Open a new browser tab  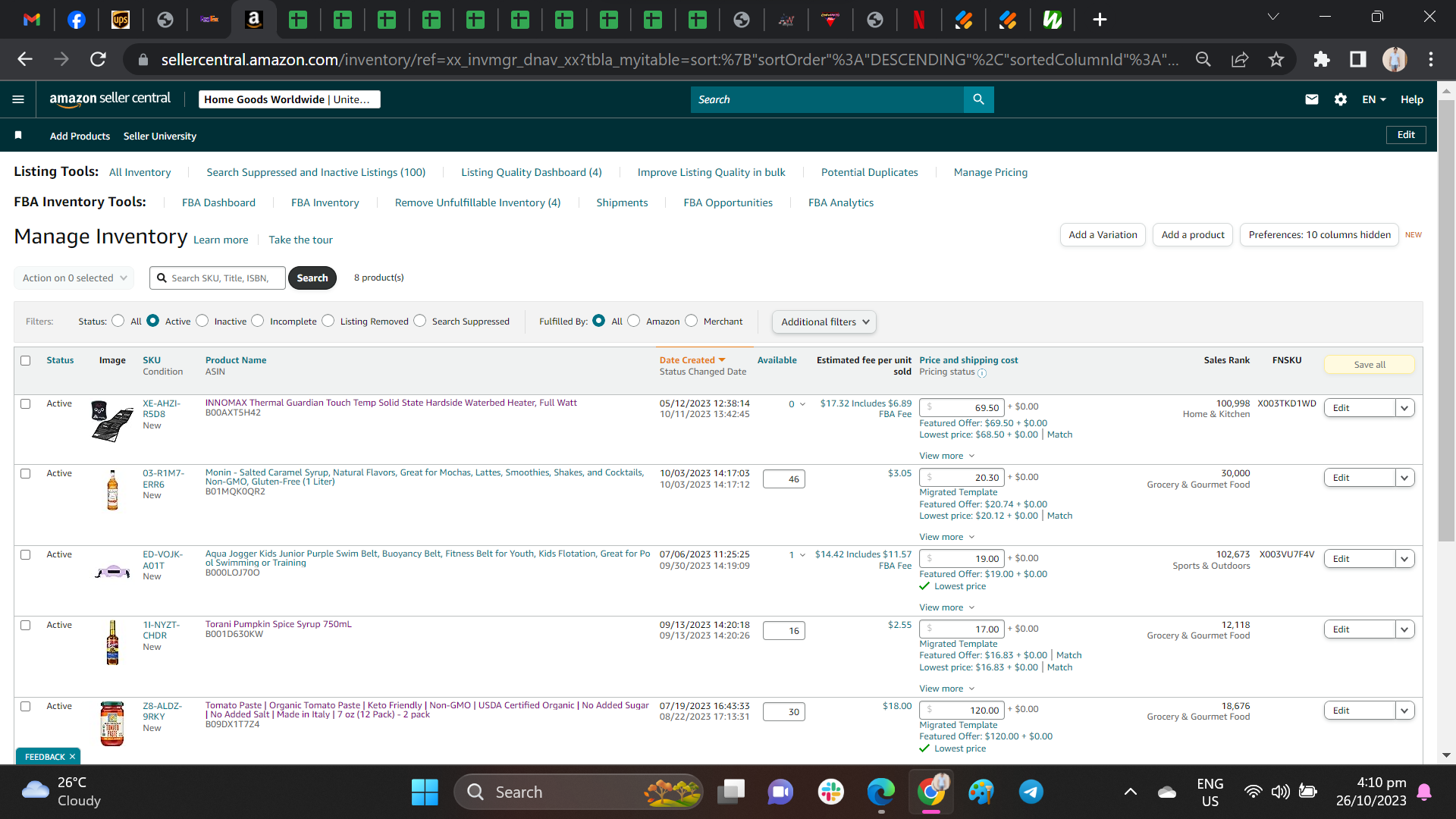tap(1100, 20)
